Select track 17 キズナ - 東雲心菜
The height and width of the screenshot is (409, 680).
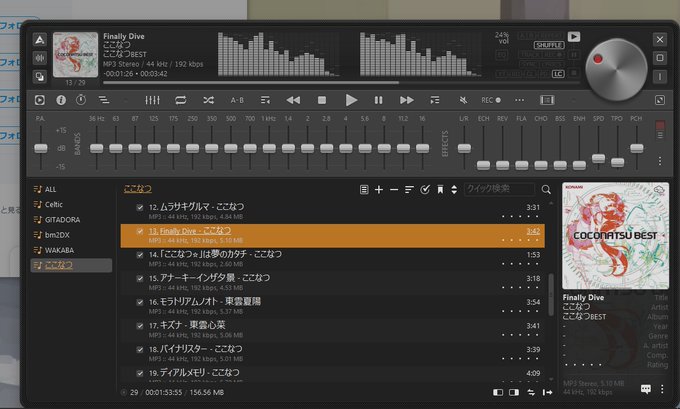(333, 329)
